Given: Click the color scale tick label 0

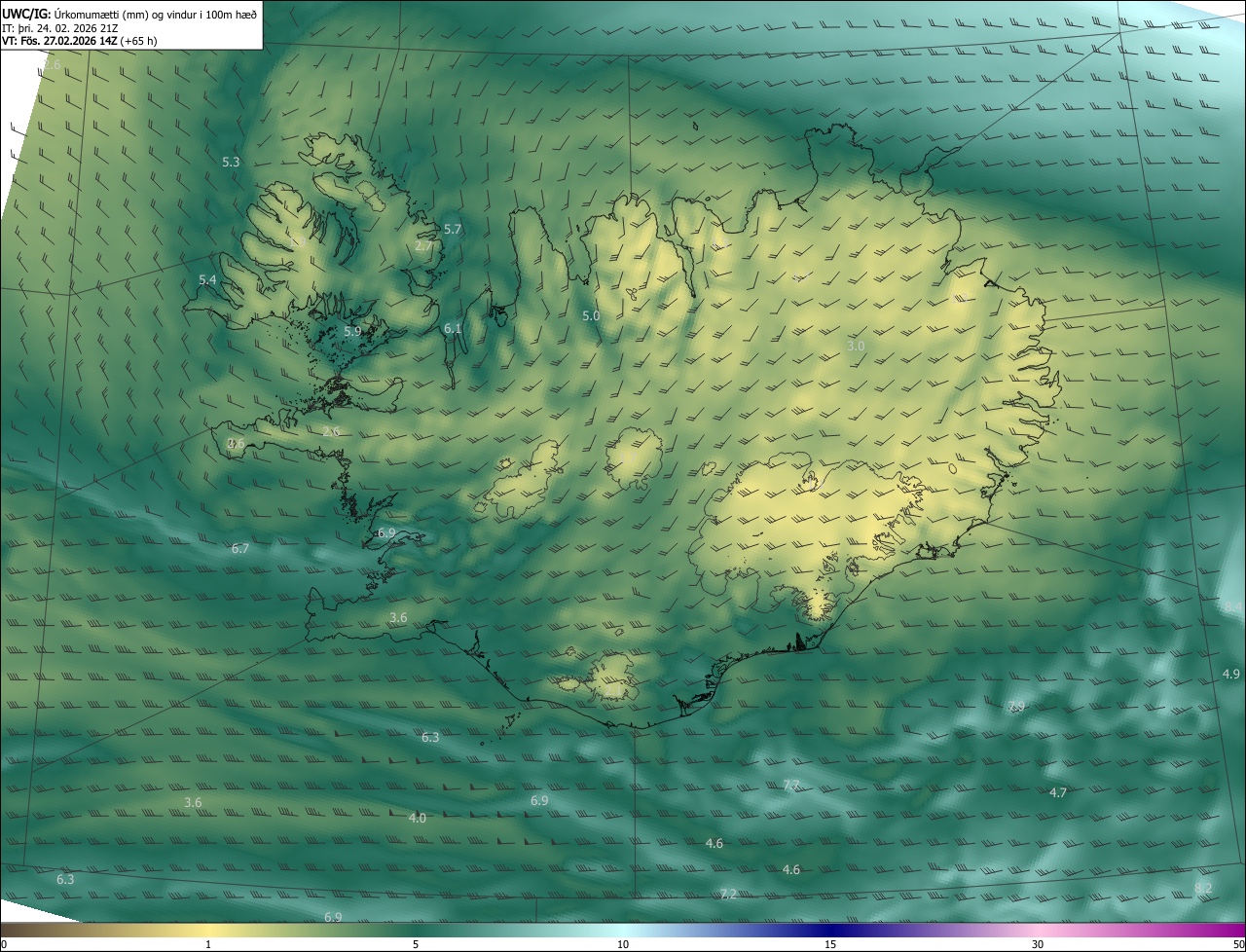Looking at the screenshot, I should coord(3,944).
